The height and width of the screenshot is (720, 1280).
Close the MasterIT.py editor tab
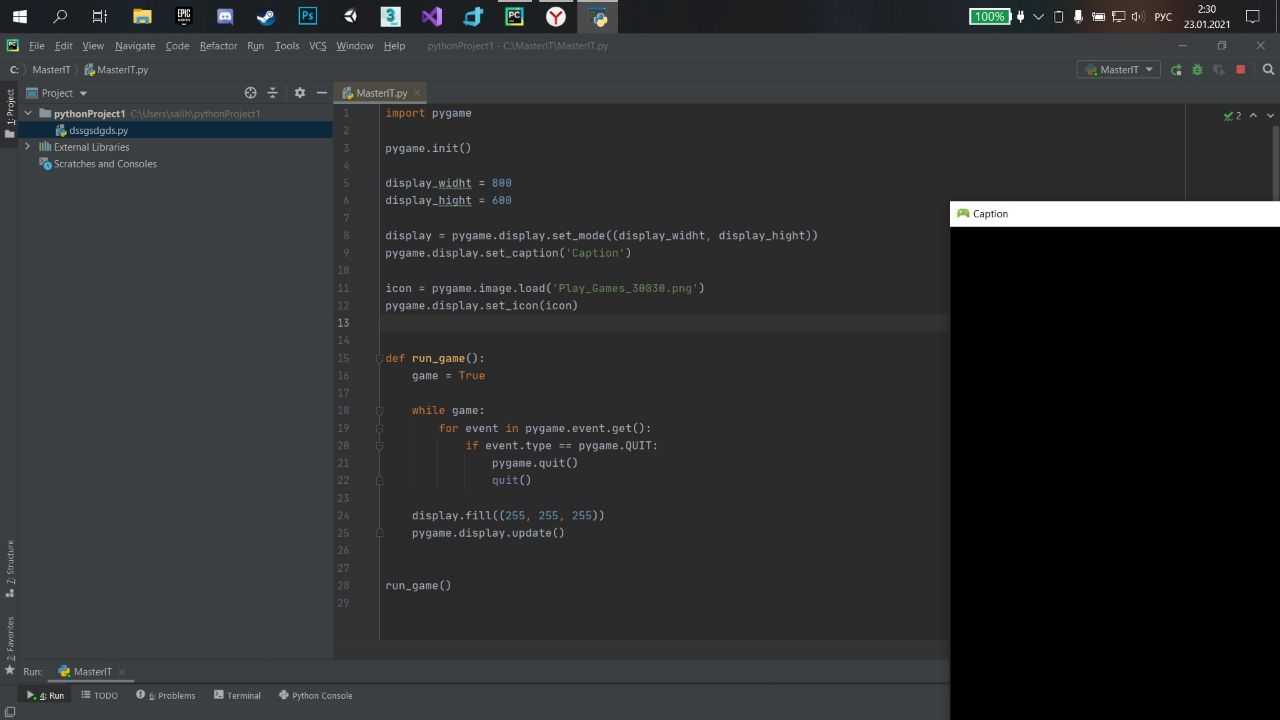(417, 93)
